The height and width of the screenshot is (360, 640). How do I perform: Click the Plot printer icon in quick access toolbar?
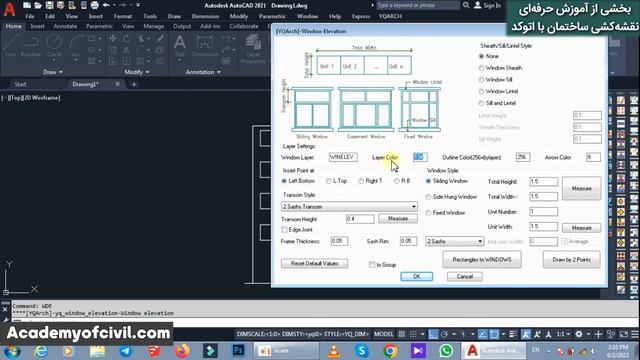pos(94,5)
